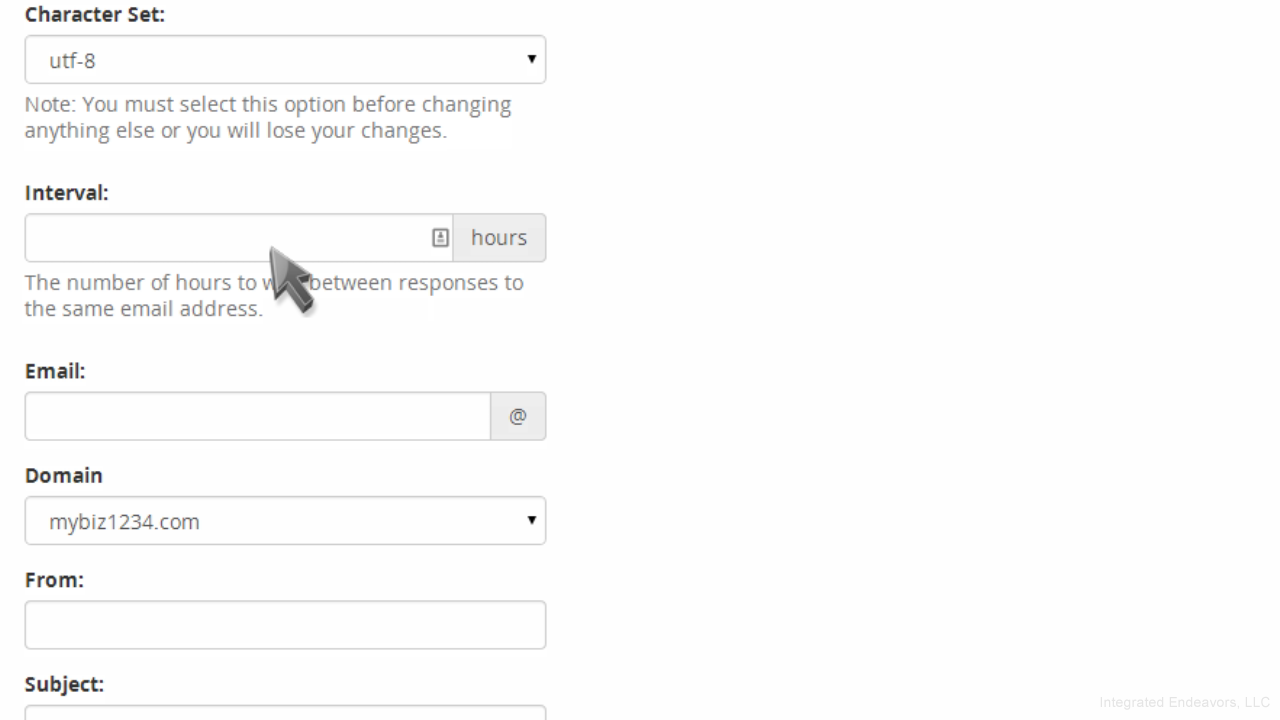Click the hours unit label beside Interval
Screen dimensions: 1280x720
[x=499, y=238]
